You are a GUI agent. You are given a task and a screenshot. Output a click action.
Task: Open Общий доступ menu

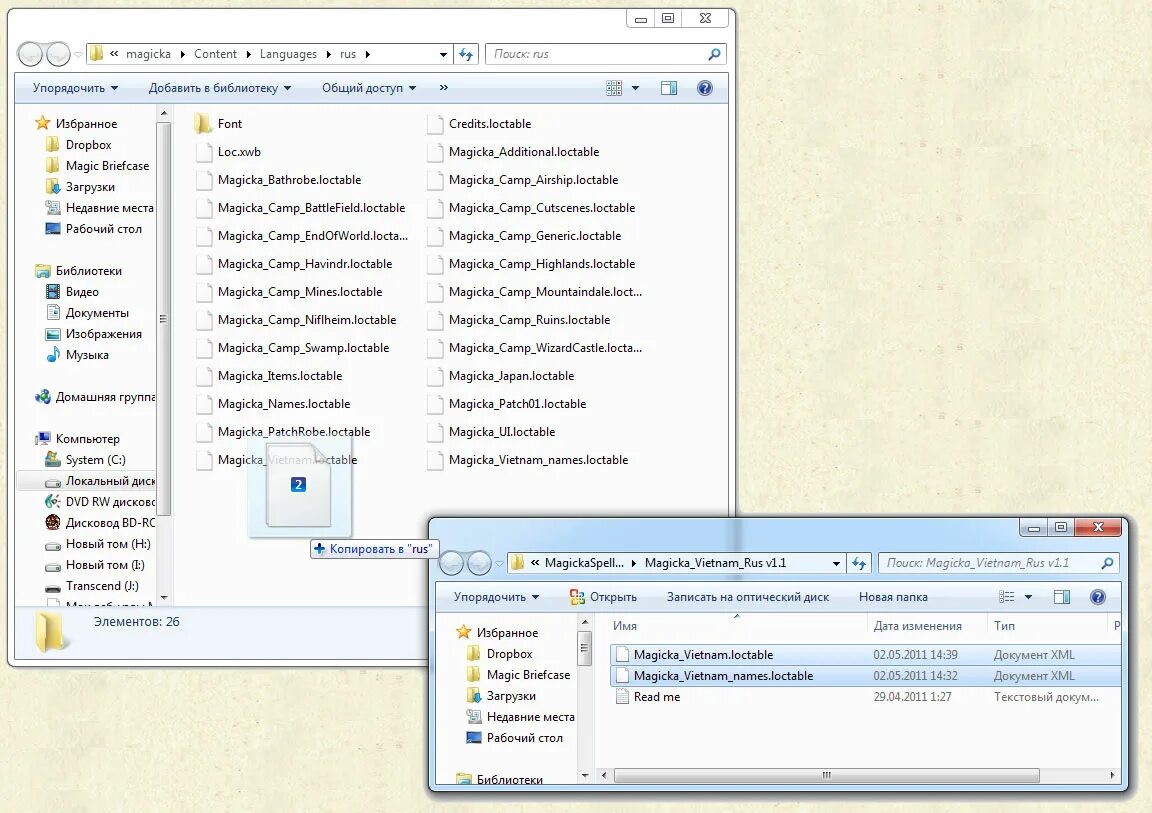point(369,88)
